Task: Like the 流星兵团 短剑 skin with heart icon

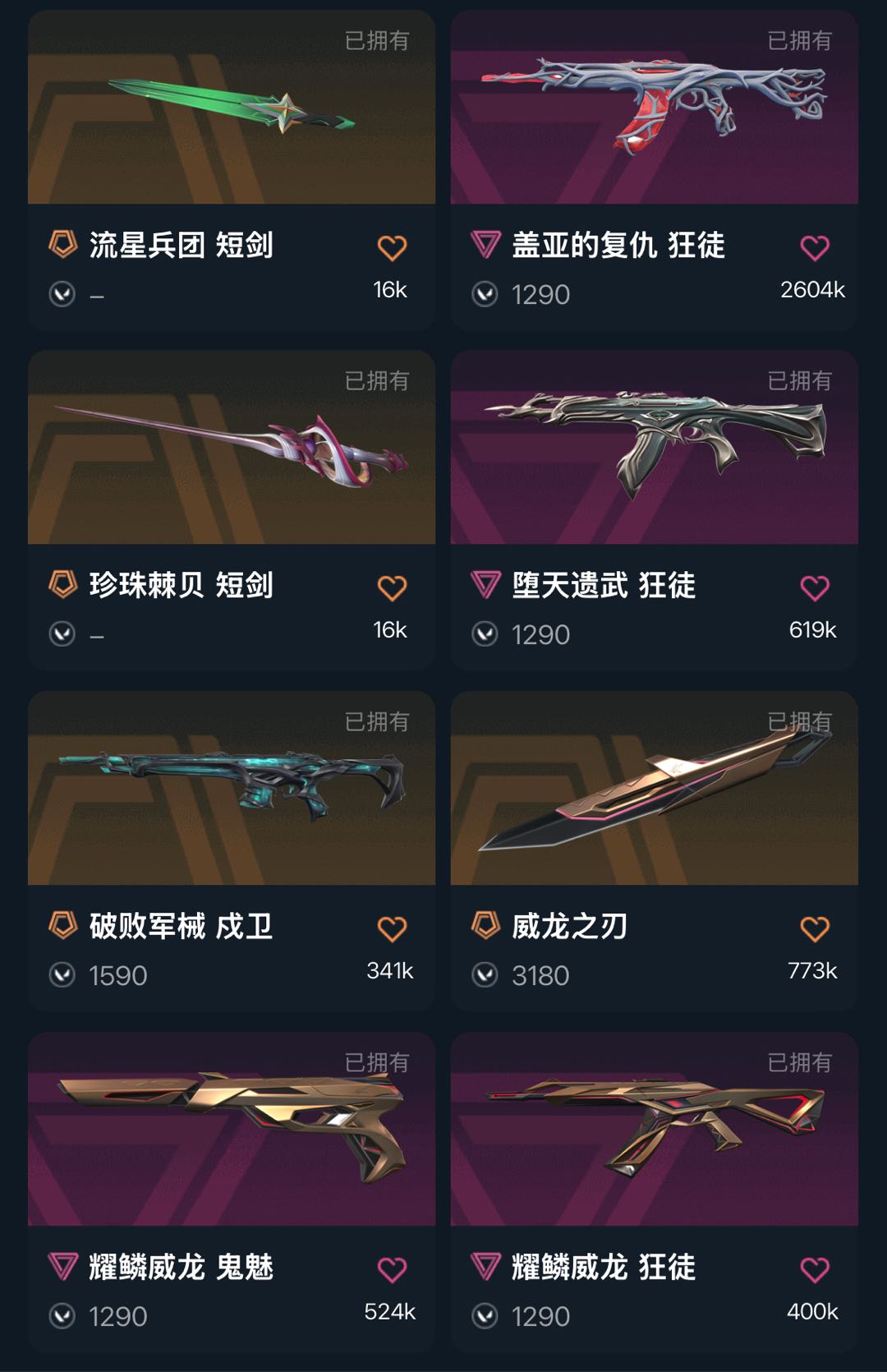Action: click(392, 247)
